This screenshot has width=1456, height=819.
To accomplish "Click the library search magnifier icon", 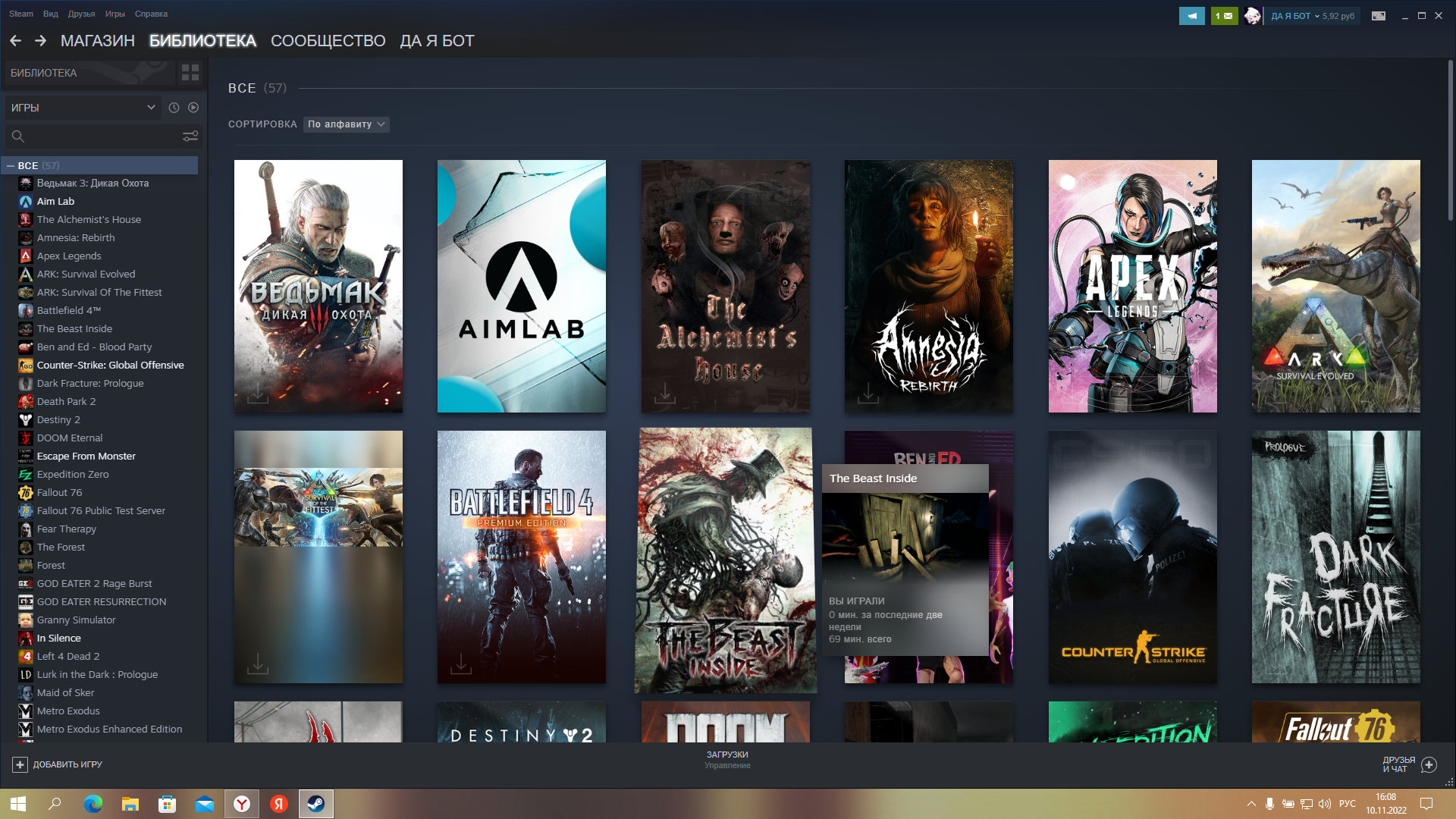I will pos(18,136).
